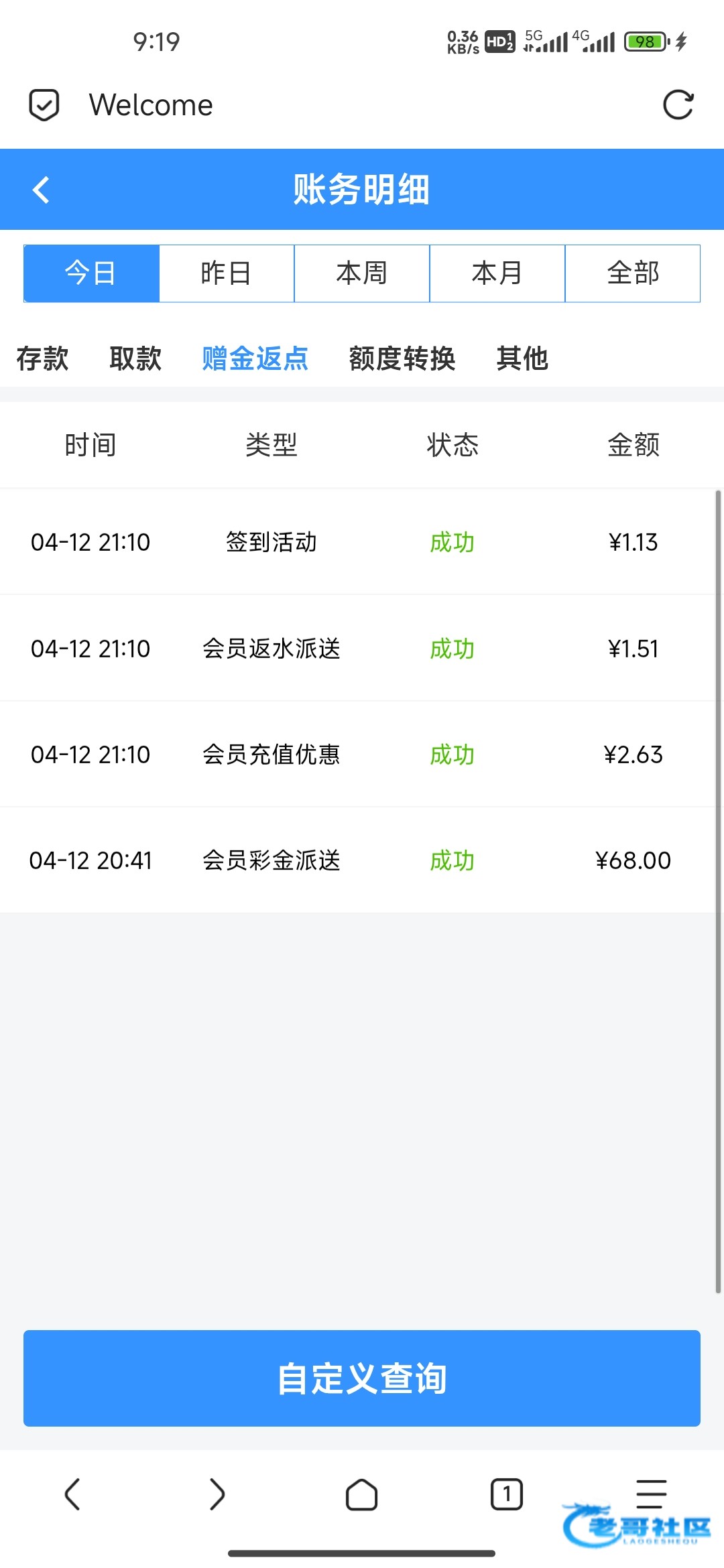Open the 其他 category tab
Screen dimensions: 724x1568
(522, 358)
